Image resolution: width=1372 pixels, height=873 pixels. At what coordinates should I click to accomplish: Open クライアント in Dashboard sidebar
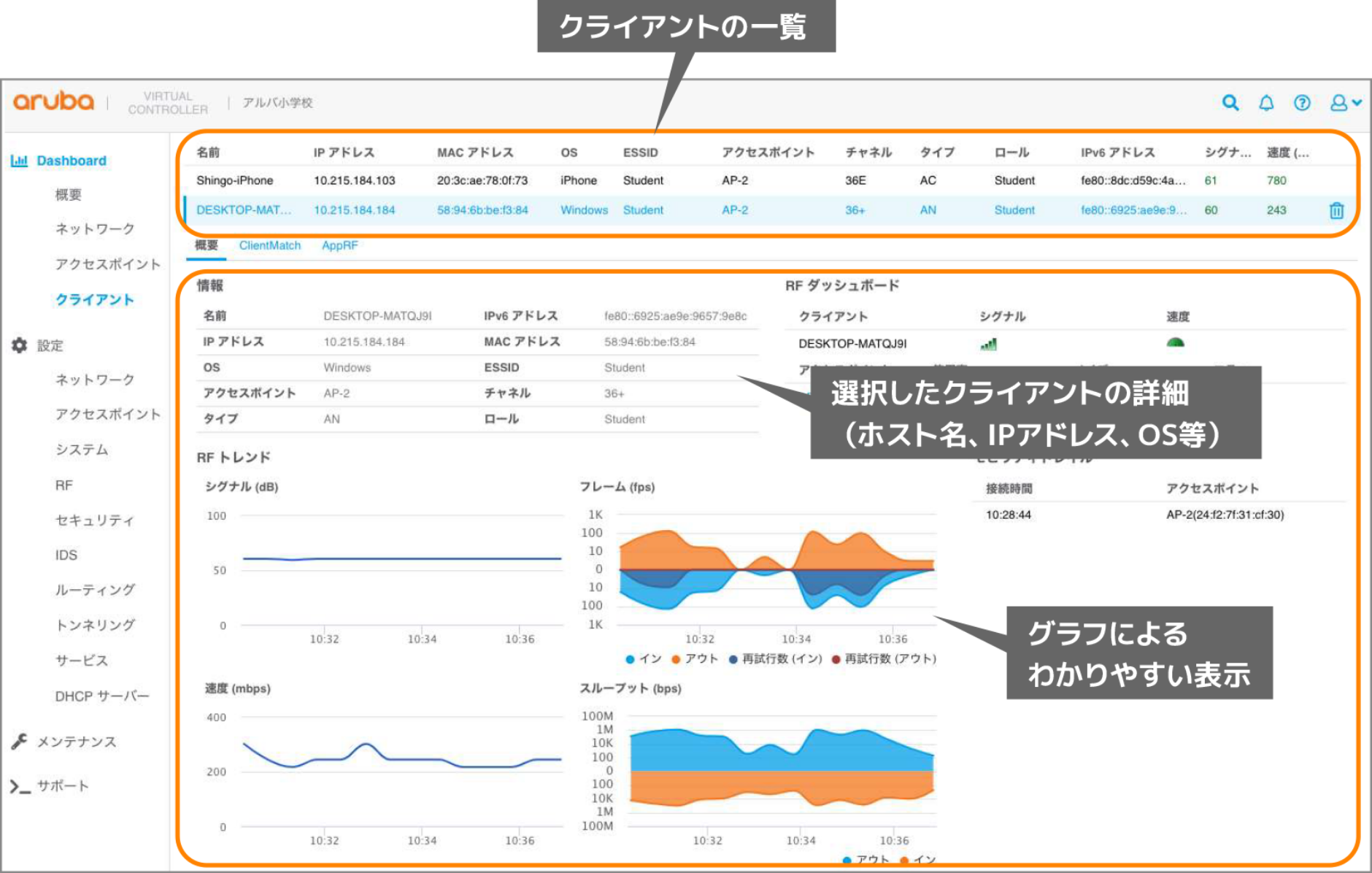point(95,299)
